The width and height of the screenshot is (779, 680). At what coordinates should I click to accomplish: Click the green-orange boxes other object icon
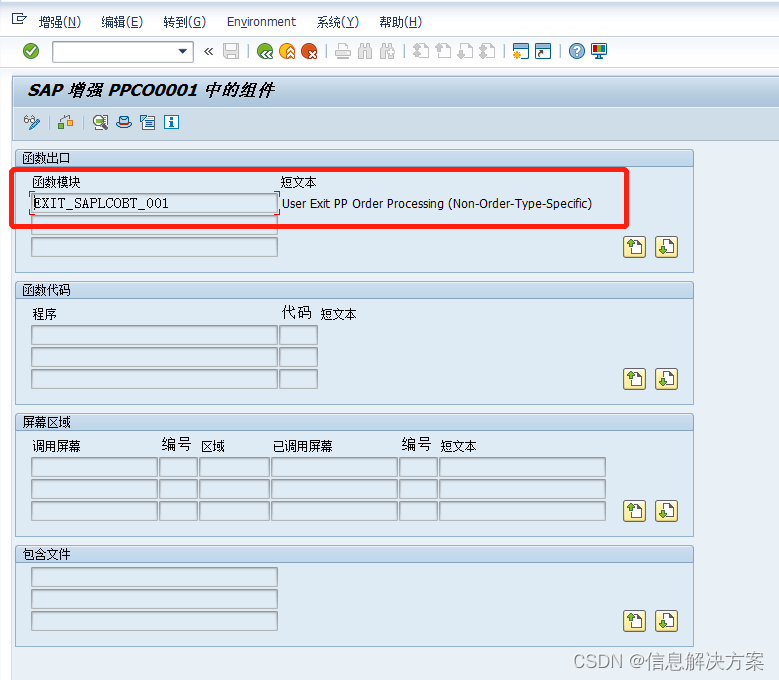[66, 122]
